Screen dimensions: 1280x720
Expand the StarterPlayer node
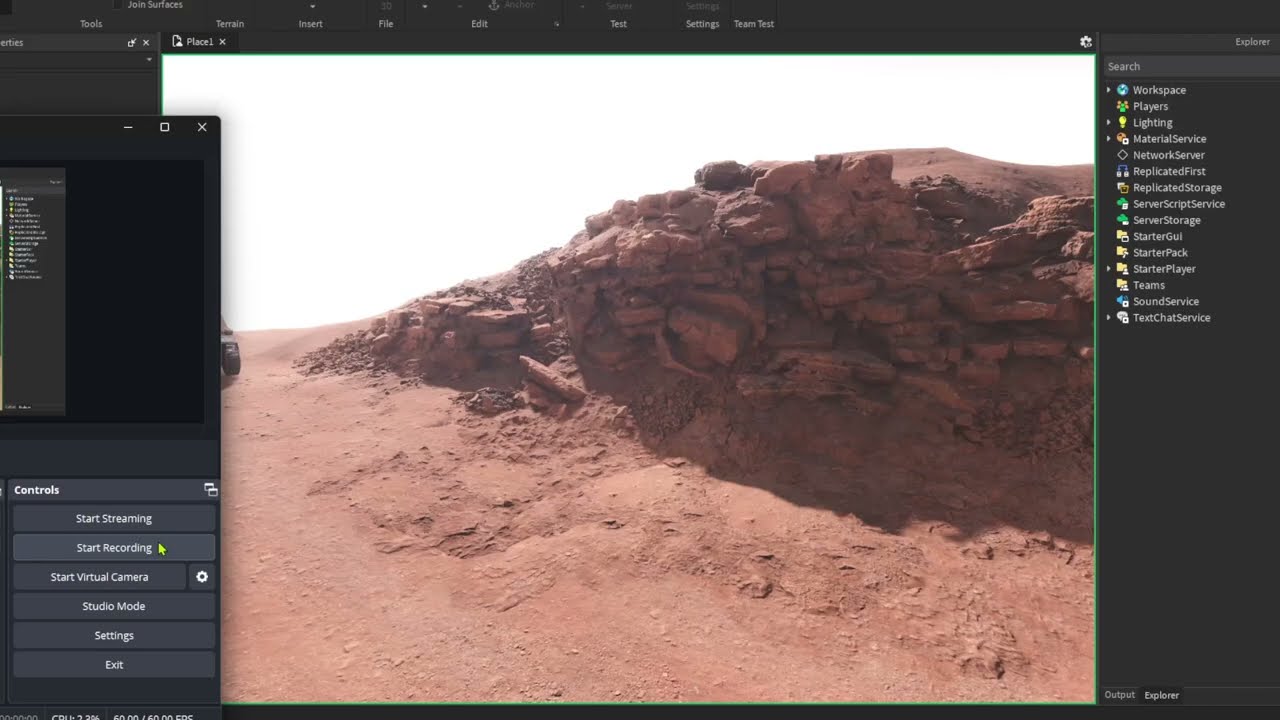pyautogui.click(x=1108, y=269)
